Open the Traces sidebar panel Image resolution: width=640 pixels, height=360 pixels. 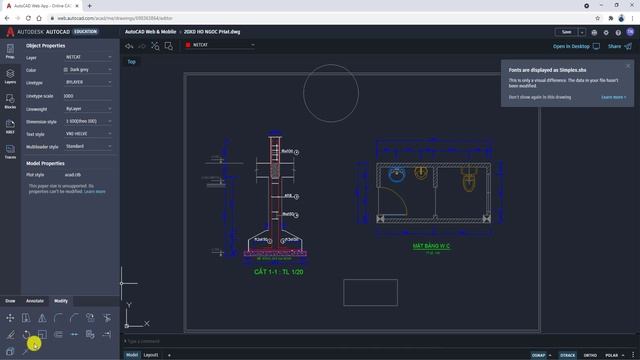point(10,151)
